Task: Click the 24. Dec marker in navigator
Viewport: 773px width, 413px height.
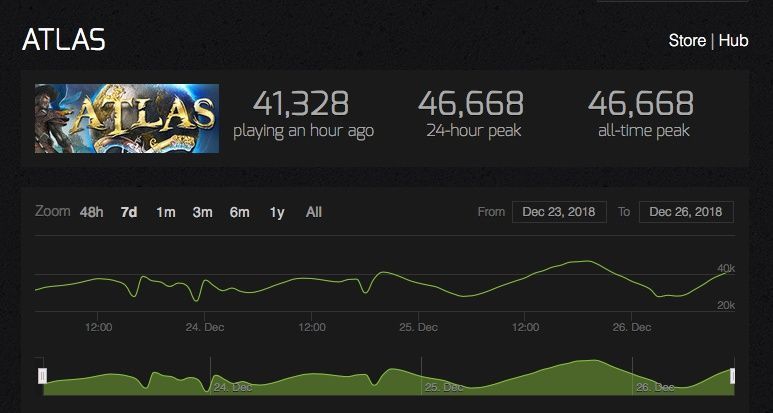Action: [x=232, y=387]
